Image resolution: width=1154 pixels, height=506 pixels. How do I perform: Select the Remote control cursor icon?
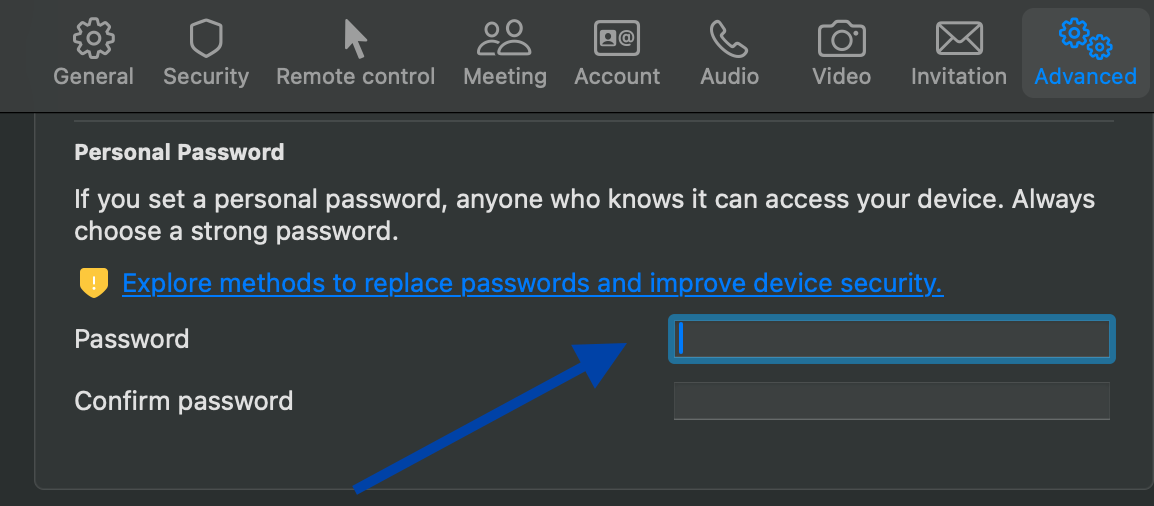tap(355, 39)
